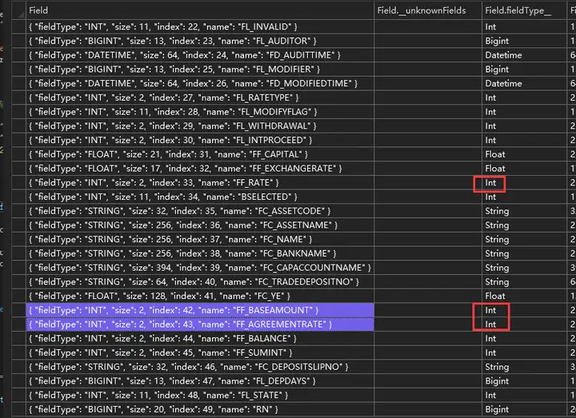Click the Int type cell for FF_RATE

pyautogui.click(x=524, y=183)
